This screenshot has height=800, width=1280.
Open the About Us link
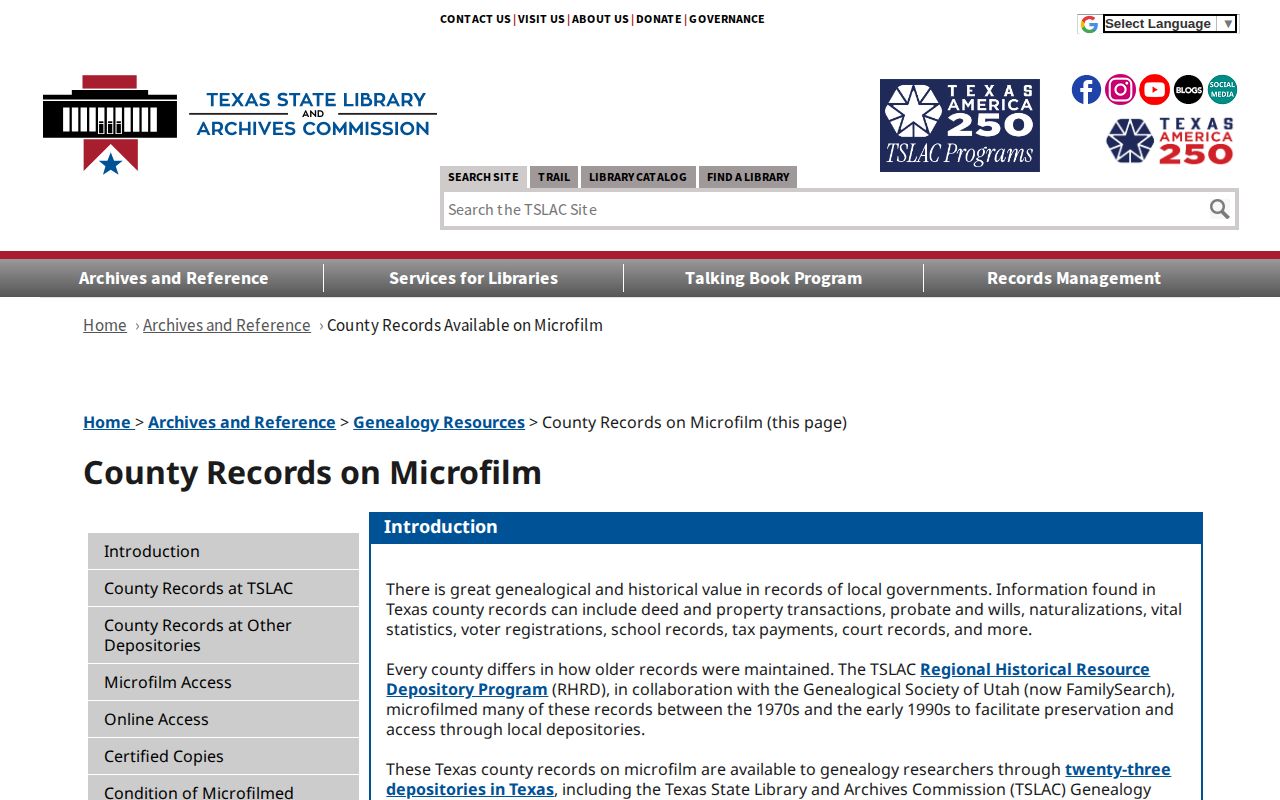click(x=600, y=19)
